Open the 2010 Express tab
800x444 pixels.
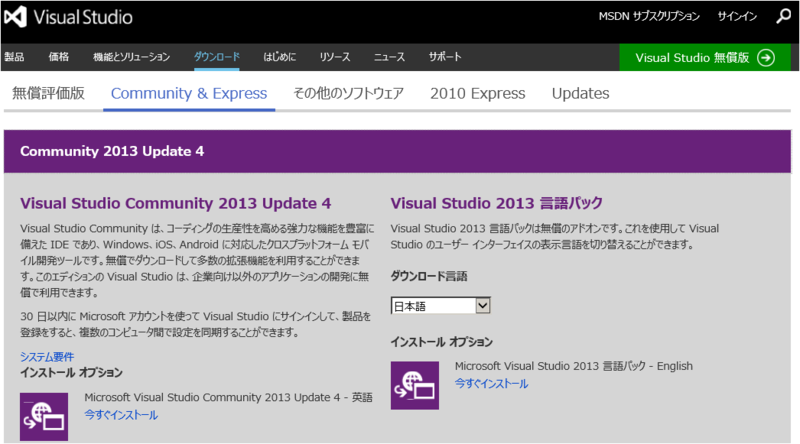[x=478, y=93]
